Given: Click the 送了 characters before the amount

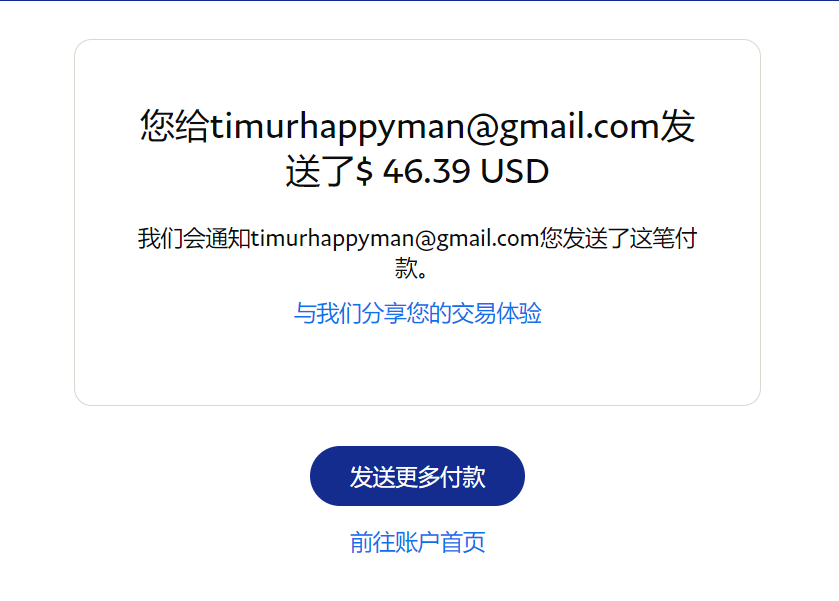Looking at the screenshot, I should (x=321, y=171).
